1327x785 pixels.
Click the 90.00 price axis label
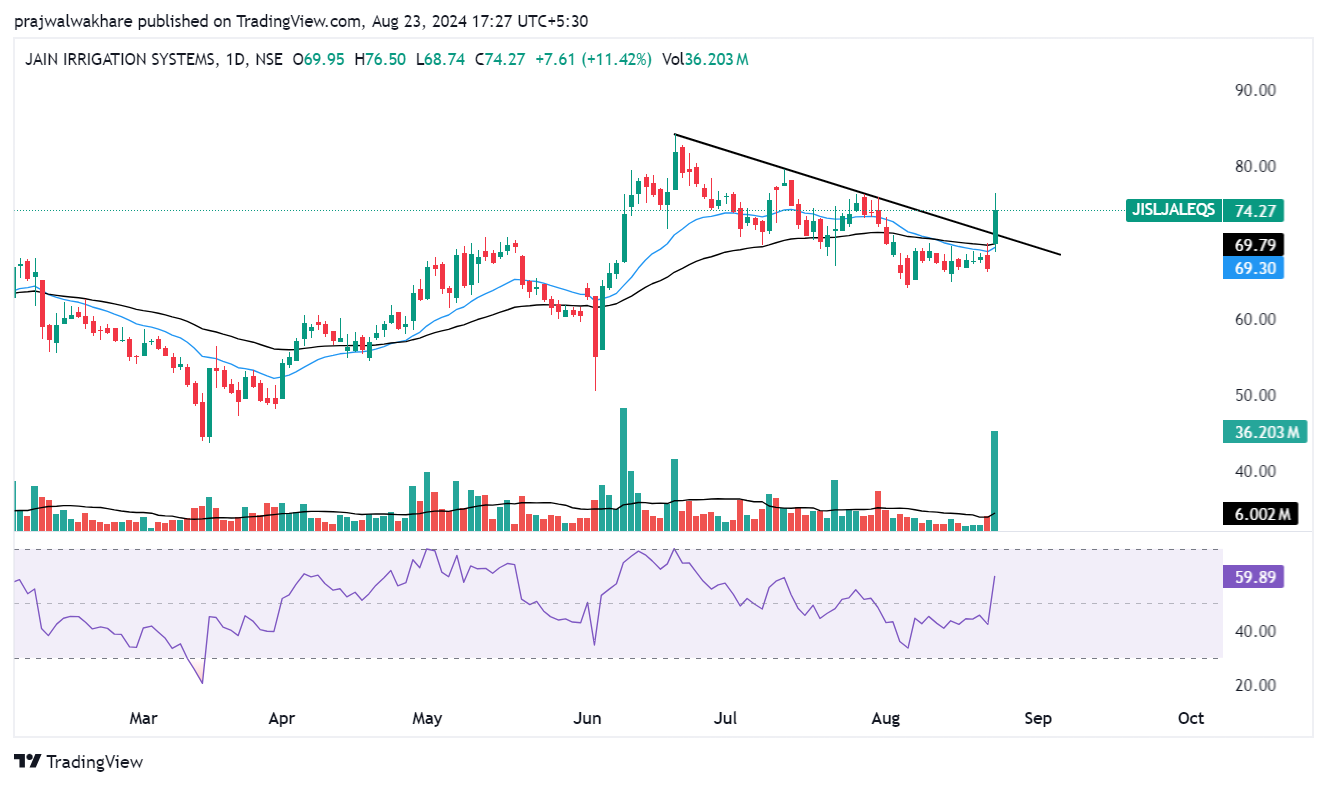(1255, 90)
